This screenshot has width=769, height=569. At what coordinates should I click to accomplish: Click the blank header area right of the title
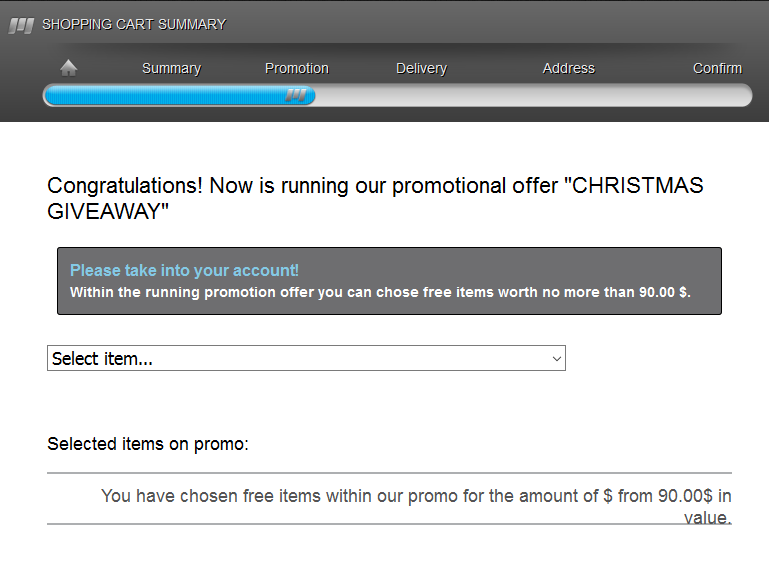[x=500, y=24]
